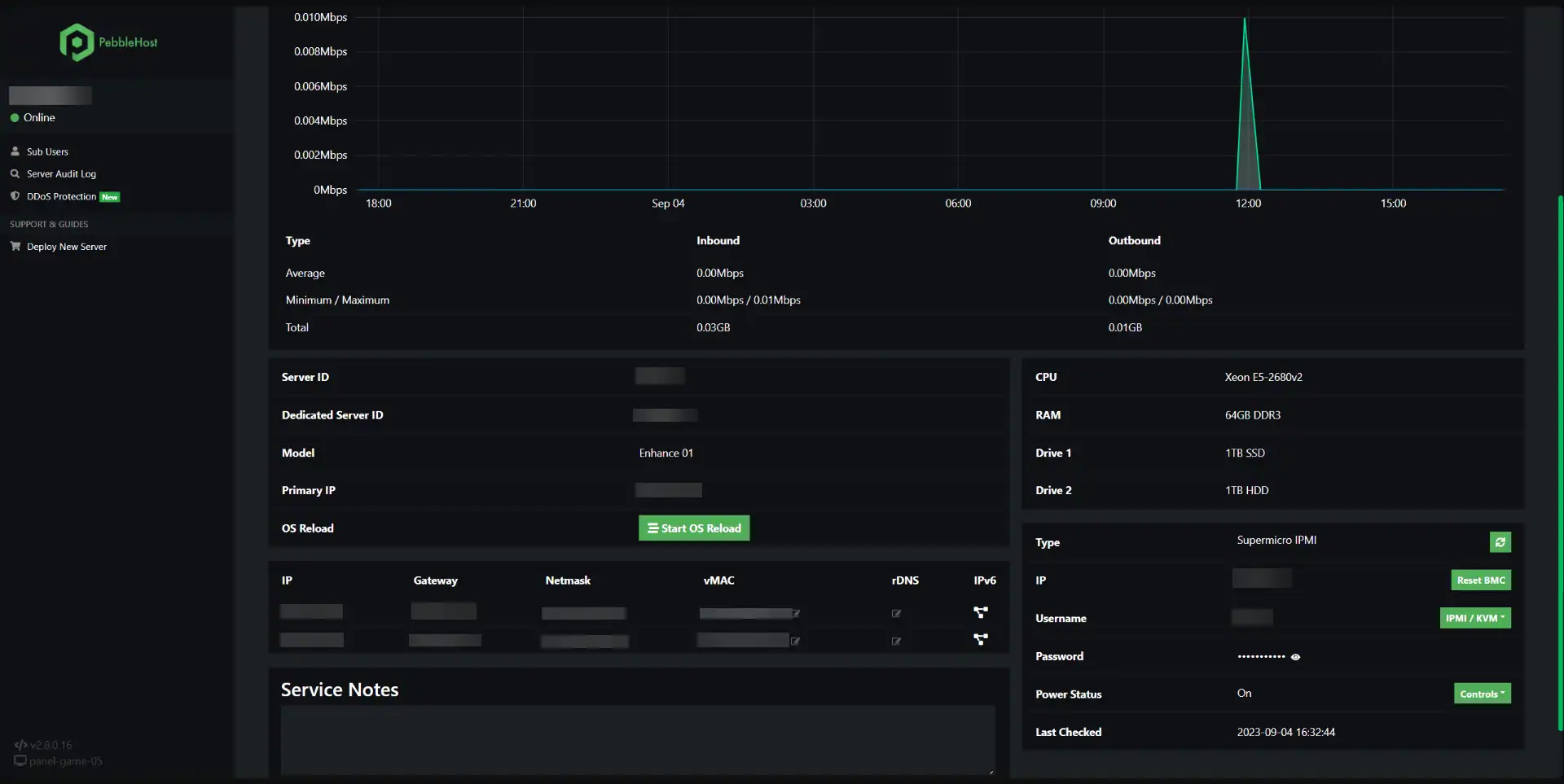Open IPv6 settings for first IP row
1564x784 pixels.
coord(981,612)
